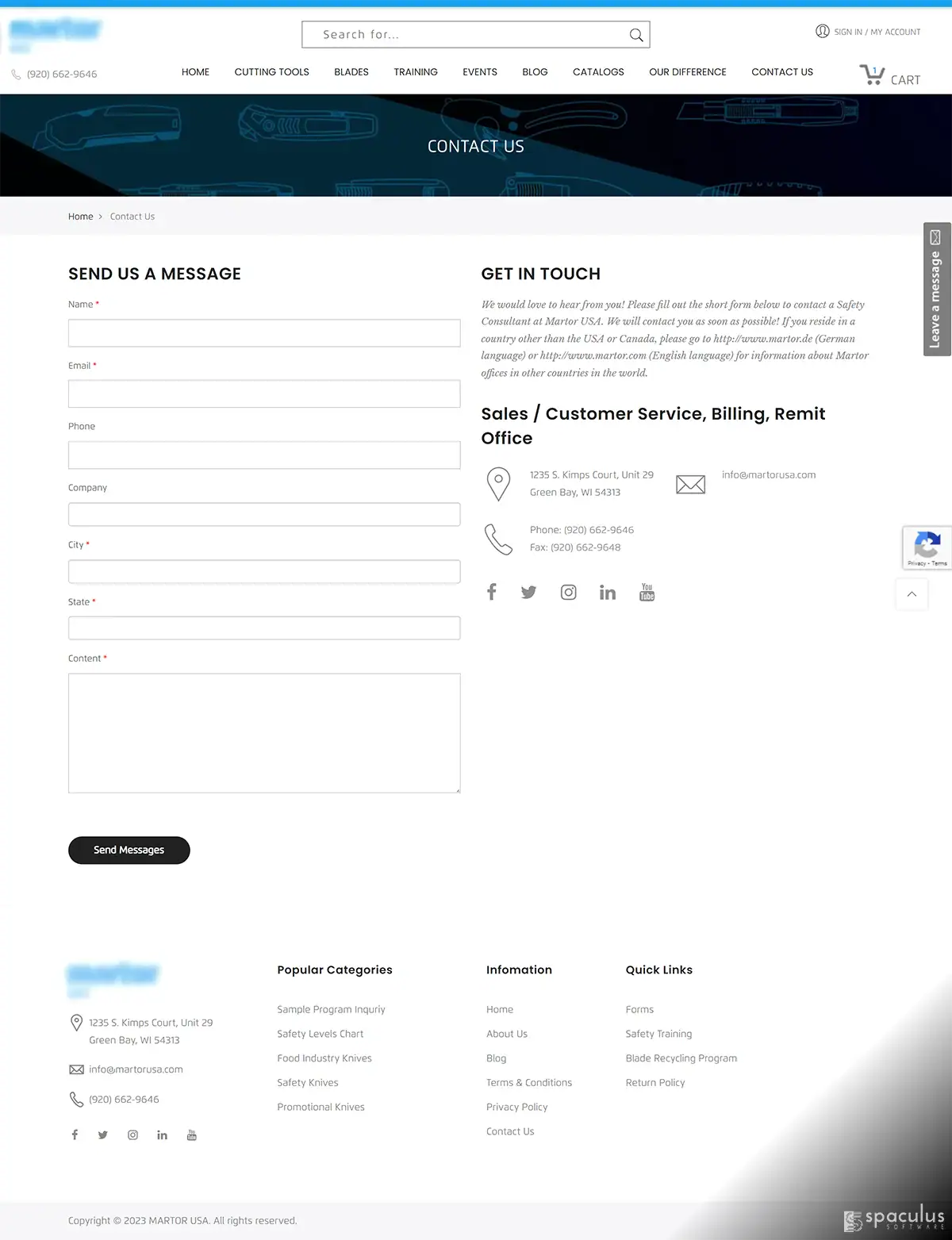The height and width of the screenshot is (1240, 952).
Task: Open Instagram icon in Get In Touch section
Action: [568, 592]
